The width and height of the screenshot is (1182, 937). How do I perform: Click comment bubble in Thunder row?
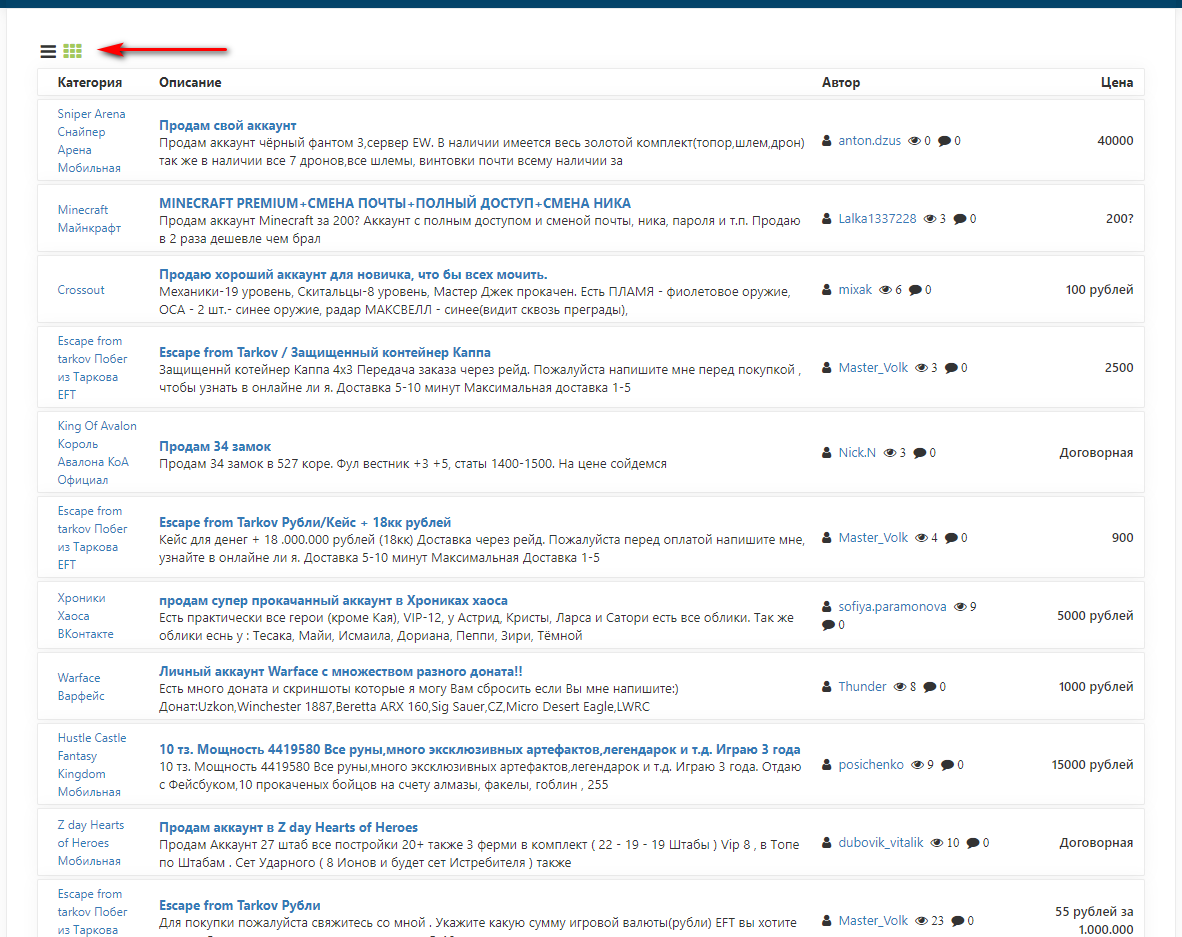tap(930, 687)
